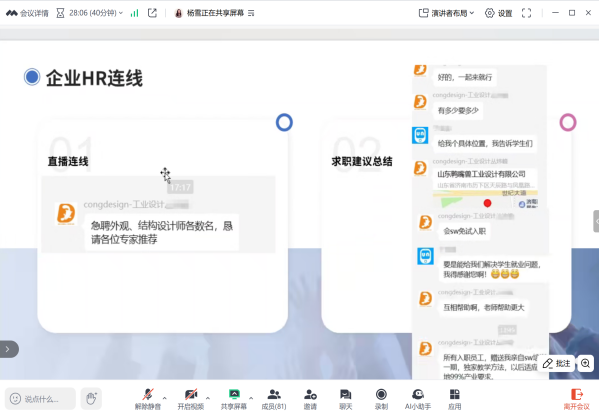Open the members list (成员 81)
The height and width of the screenshot is (415, 599).
(274, 399)
